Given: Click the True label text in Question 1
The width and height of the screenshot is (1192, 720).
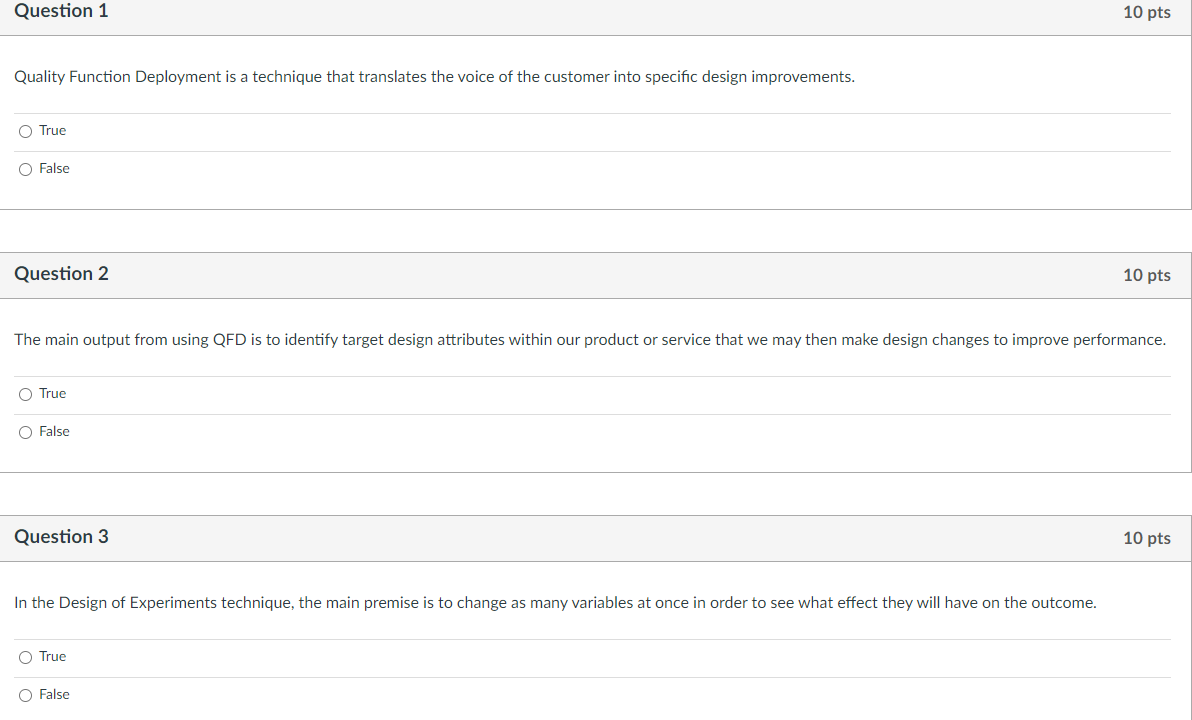Looking at the screenshot, I should coord(52,130).
